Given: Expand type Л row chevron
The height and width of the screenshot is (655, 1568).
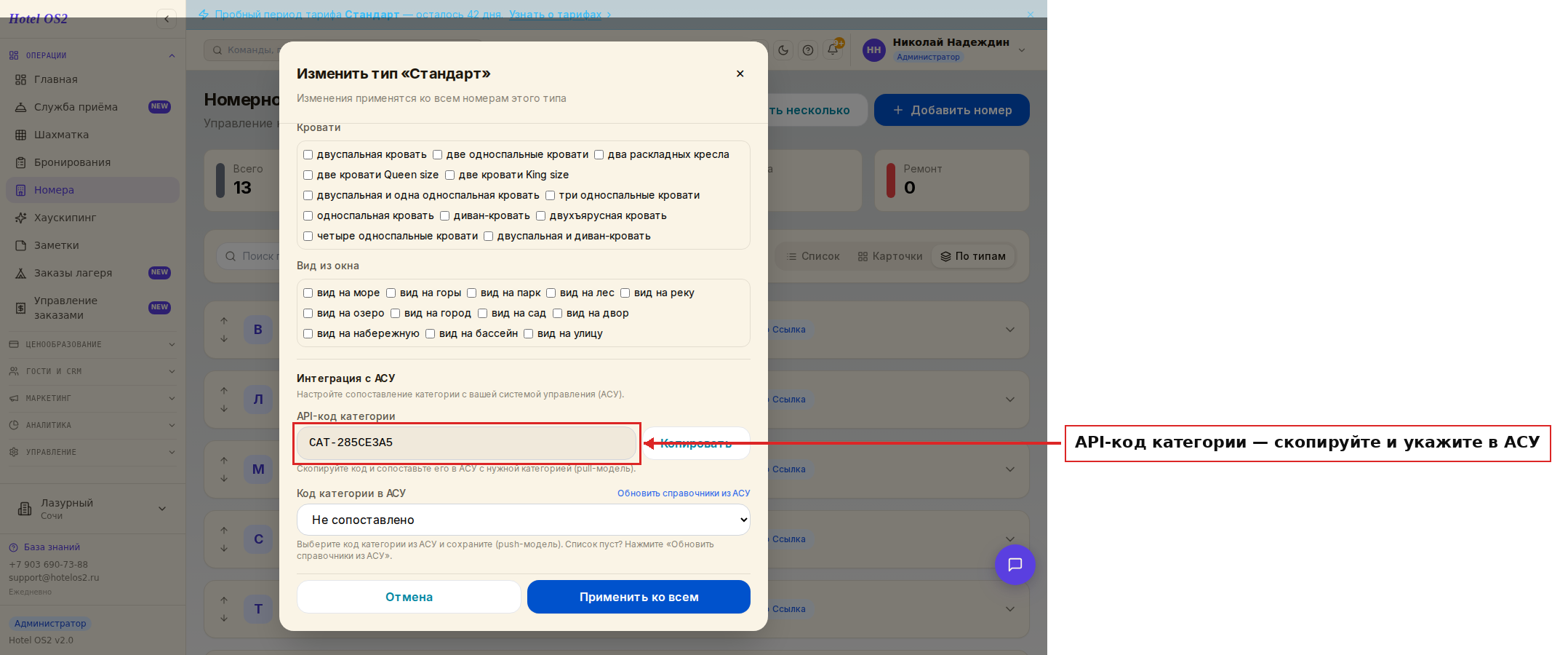Looking at the screenshot, I should [x=1010, y=400].
